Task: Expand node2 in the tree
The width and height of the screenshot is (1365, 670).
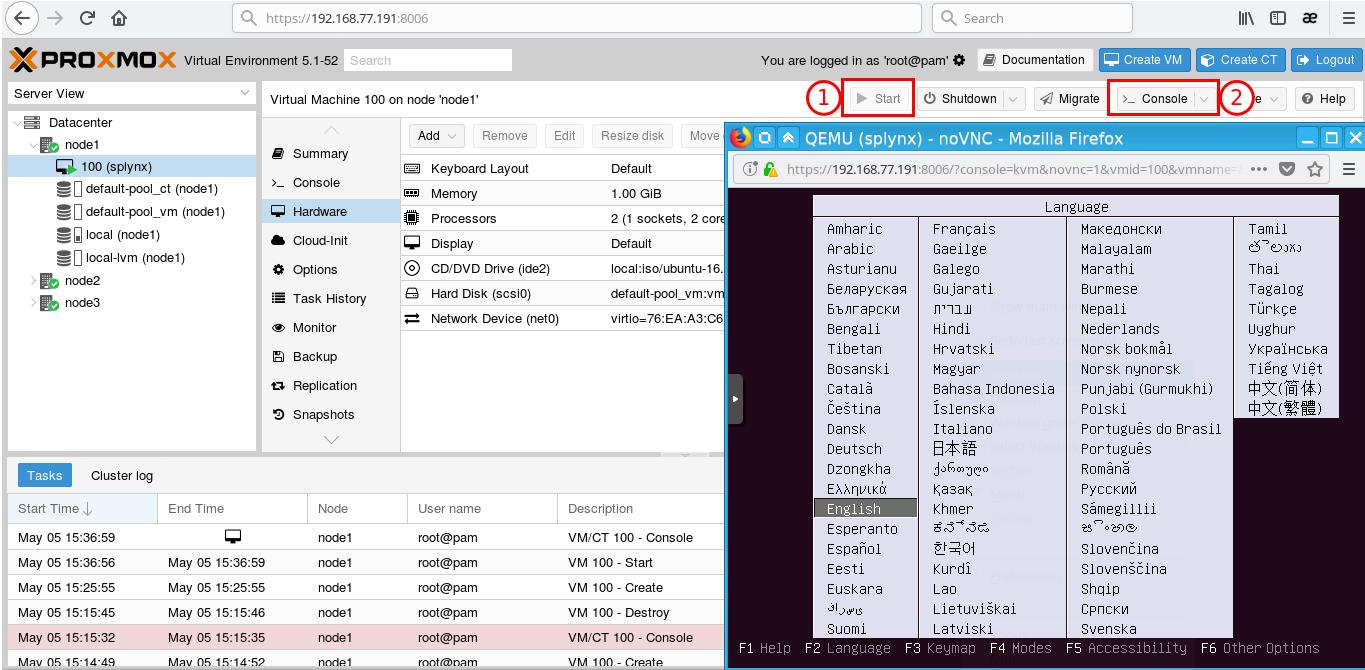Action: click(33, 281)
